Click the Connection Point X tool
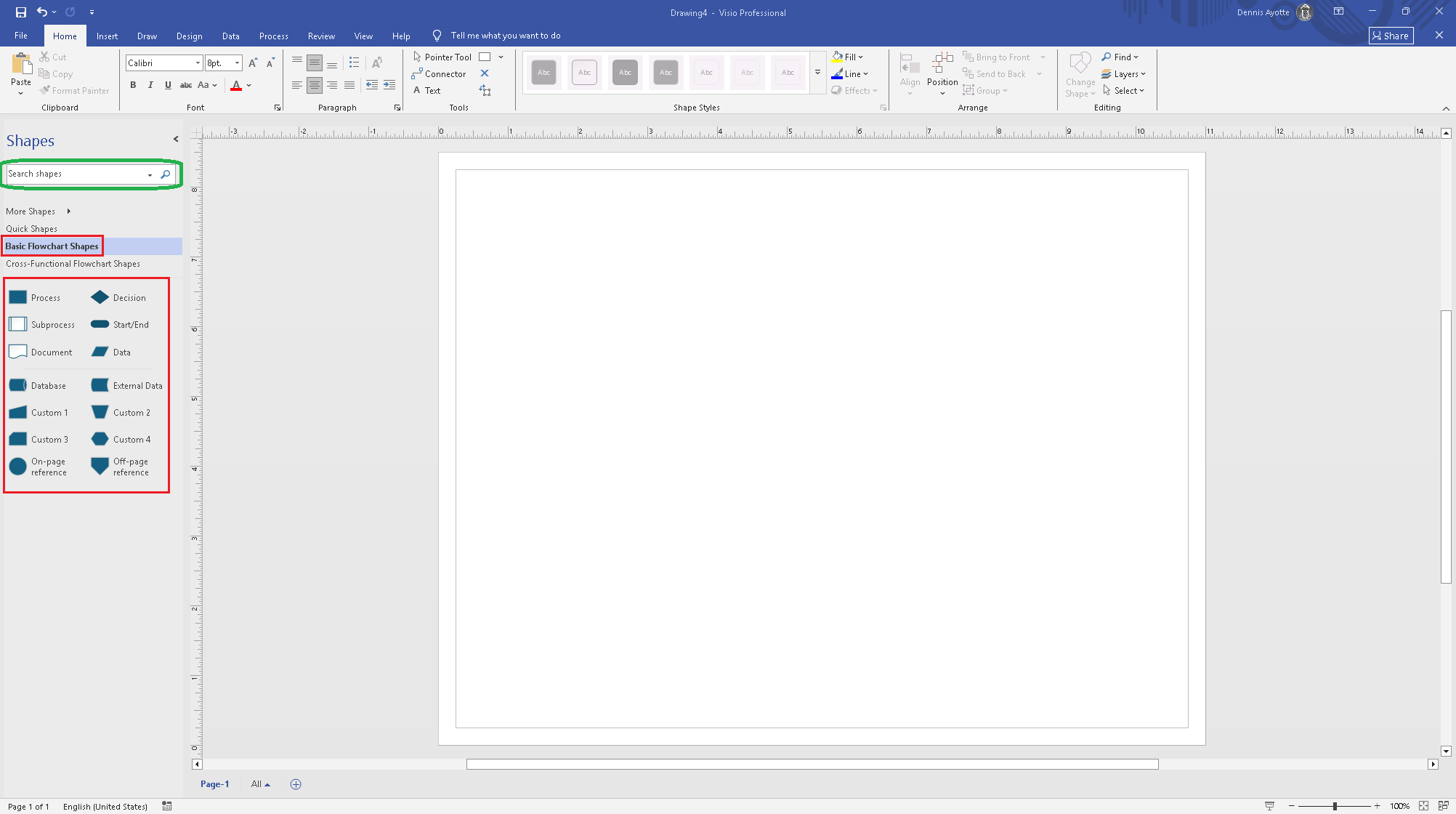This screenshot has width=1456, height=814. (485, 73)
